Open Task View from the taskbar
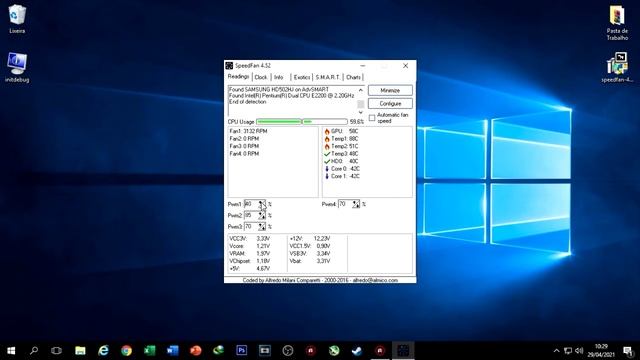Image resolution: width=640 pixels, height=360 pixels. (x=56, y=351)
